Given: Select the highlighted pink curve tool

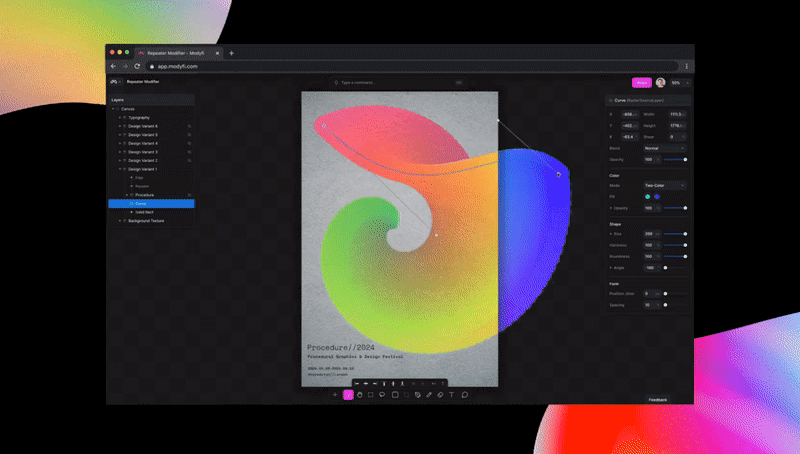Looking at the screenshot, I should tap(348, 395).
